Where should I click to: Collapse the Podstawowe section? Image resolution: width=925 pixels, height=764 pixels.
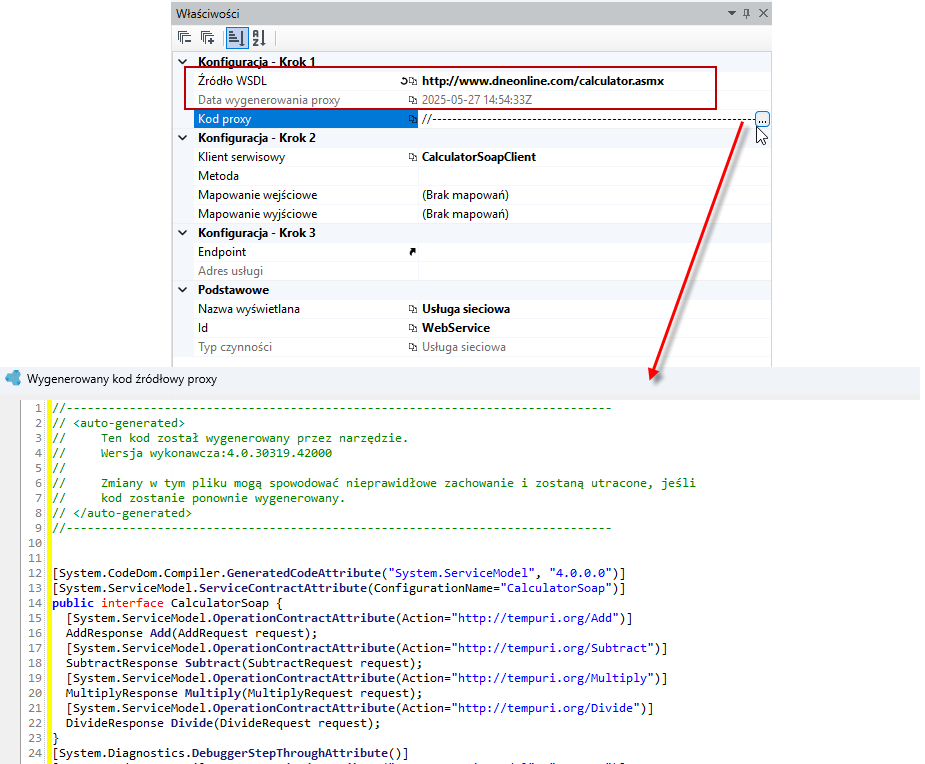183,290
